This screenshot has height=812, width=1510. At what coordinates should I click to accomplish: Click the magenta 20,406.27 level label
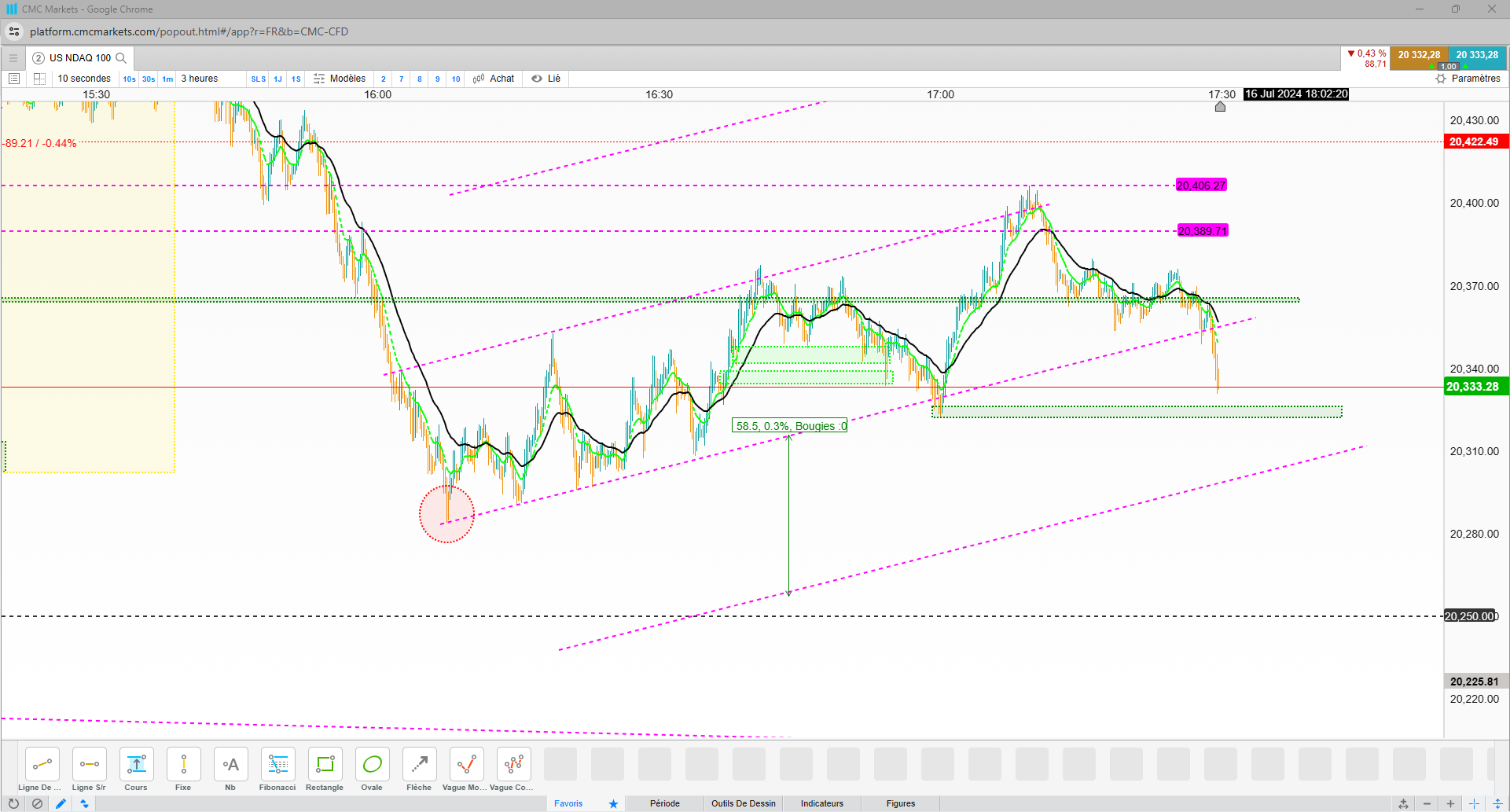pos(1201,186)
